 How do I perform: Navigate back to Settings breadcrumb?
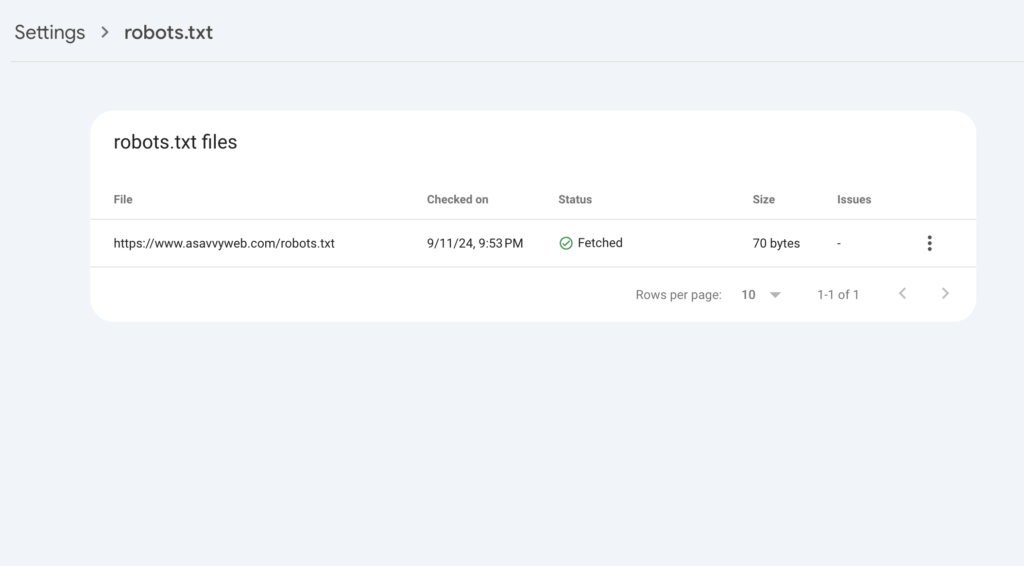tap(50, 33)
